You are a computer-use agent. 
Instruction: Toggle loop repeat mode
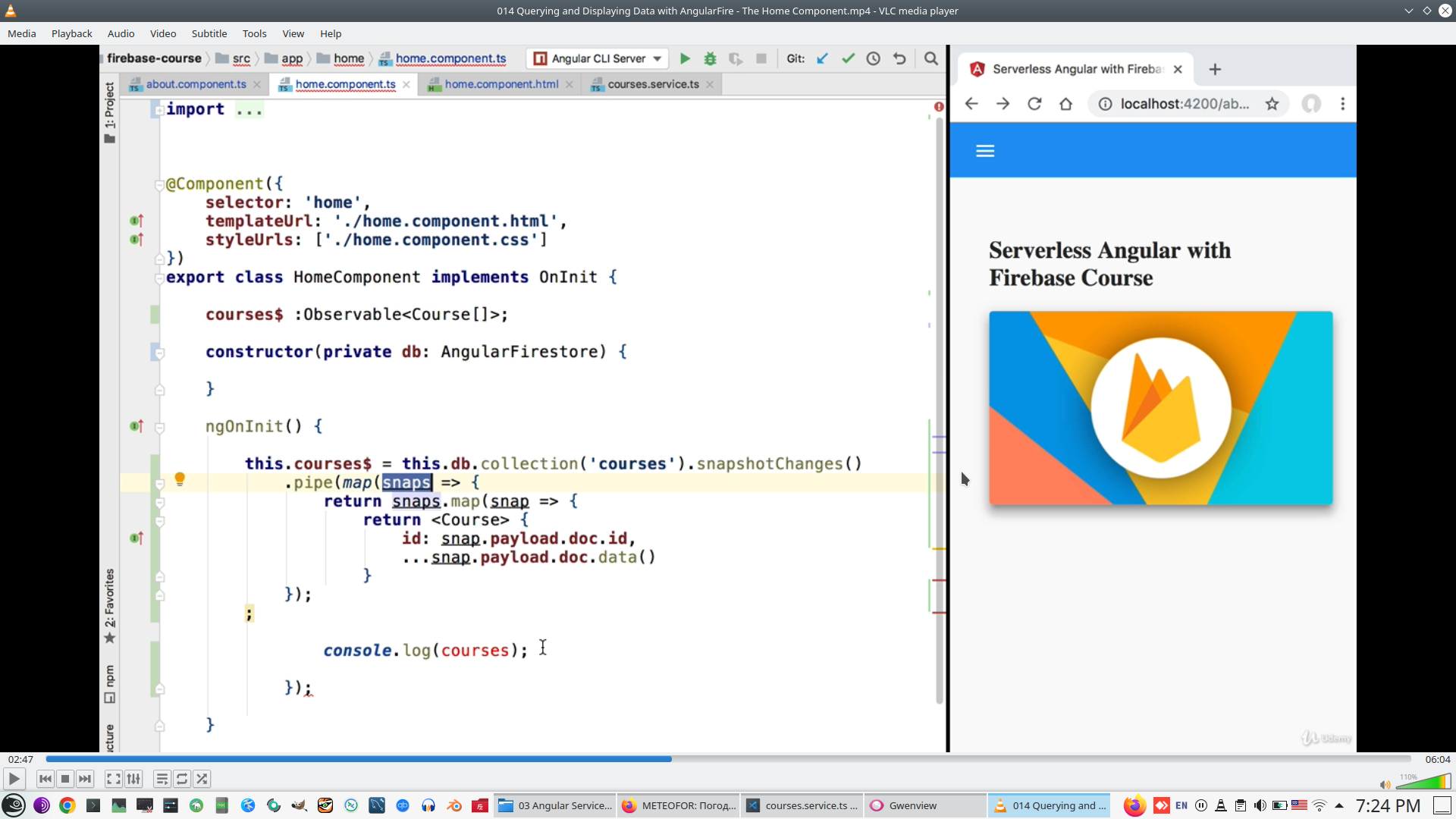click(x=182, y=779)
